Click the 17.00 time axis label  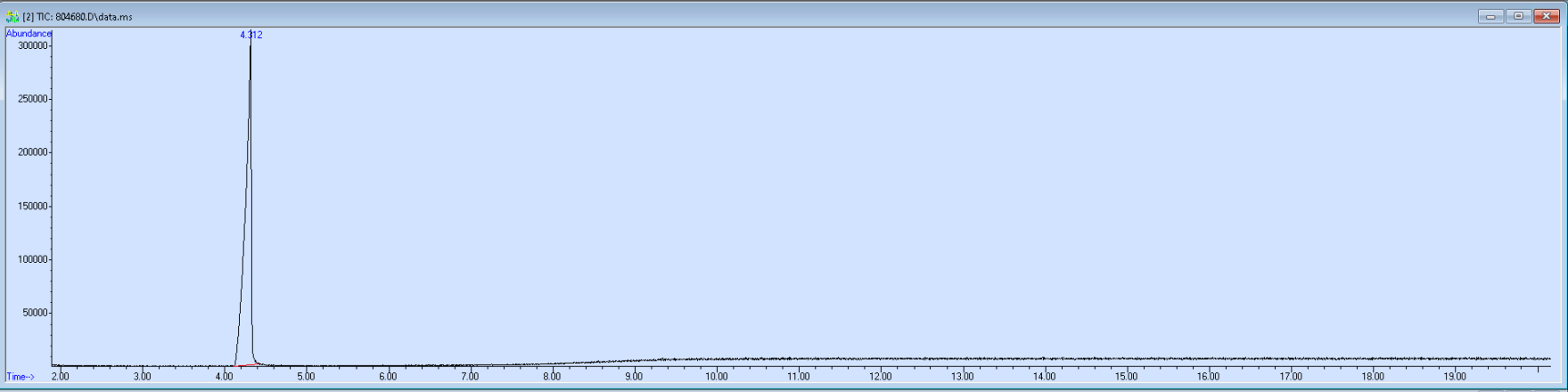[x=1290, y=377]
